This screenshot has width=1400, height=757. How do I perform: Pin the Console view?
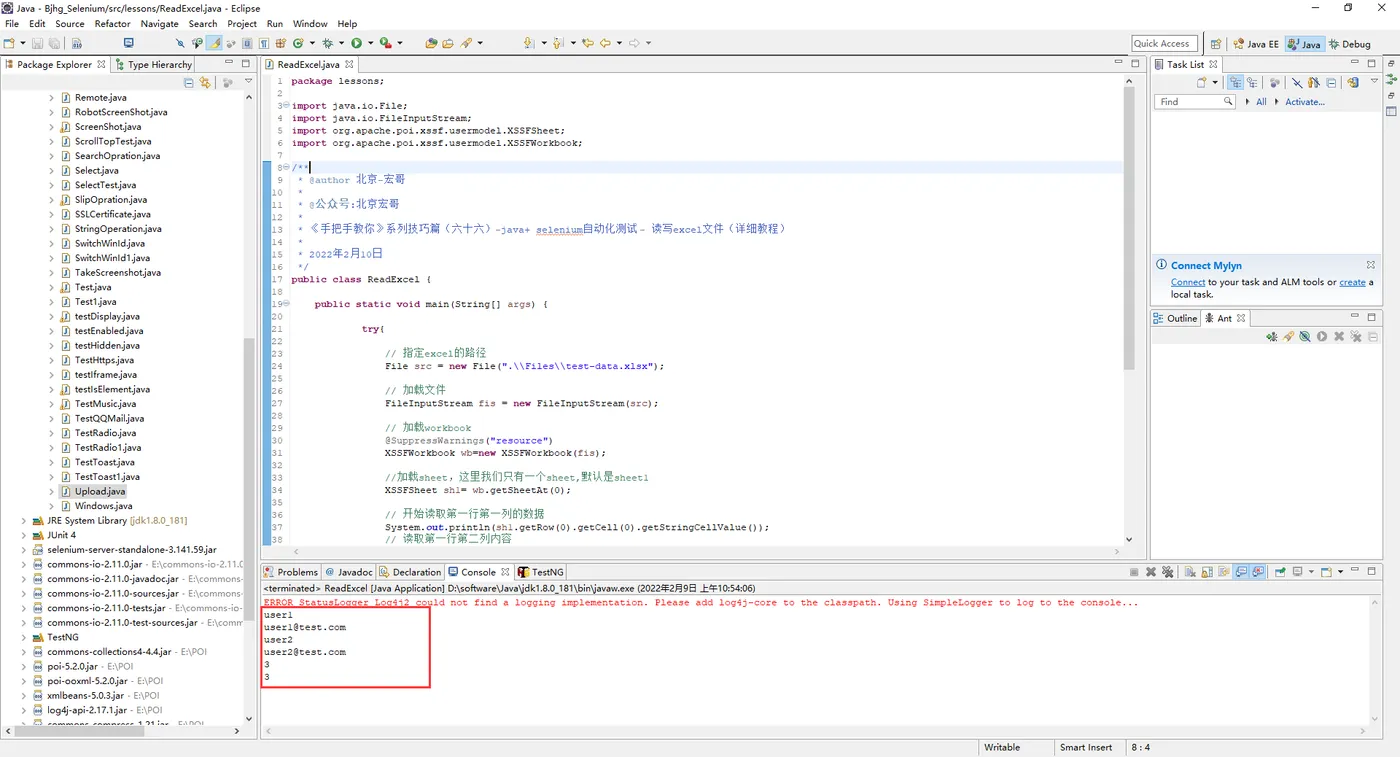pyautogui.click(x=1279, y=572)
